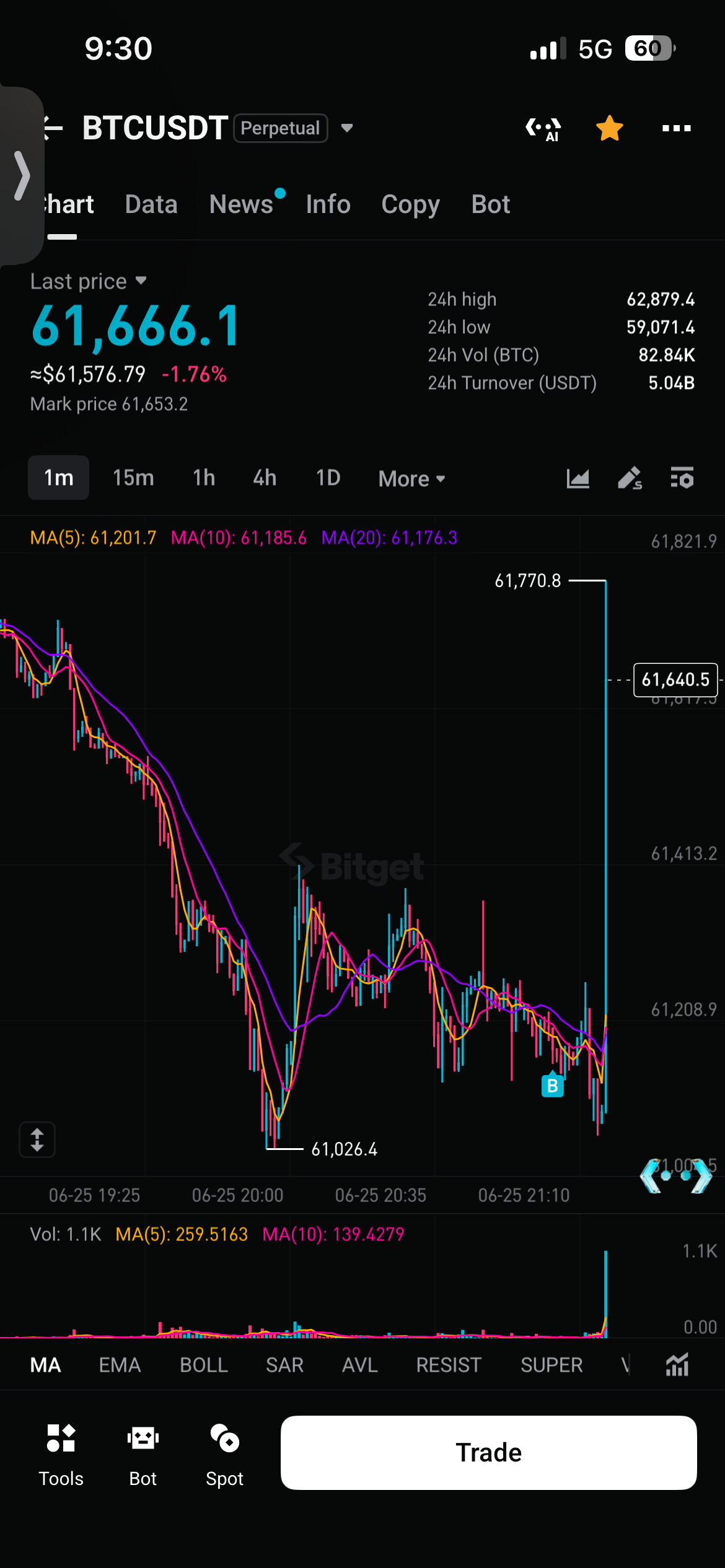The image size is (725, 1568).
Task: Tap the MA(10): 61,185.6 label
Action: tap(239, 538)
